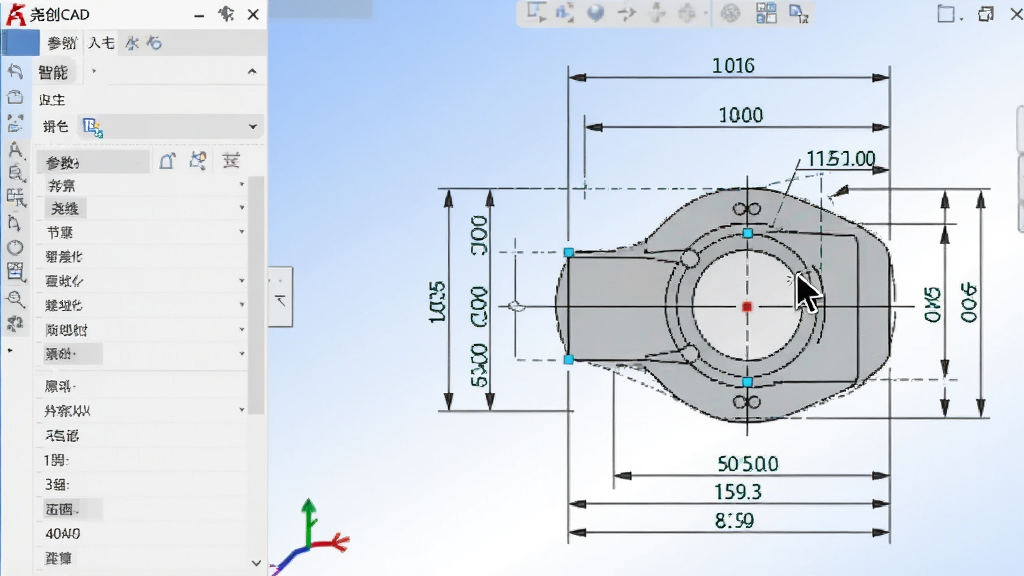Open the dropdown arrow on the second row below 参数
Viewport: 1024px width, 576px height.
click(242, 208)
